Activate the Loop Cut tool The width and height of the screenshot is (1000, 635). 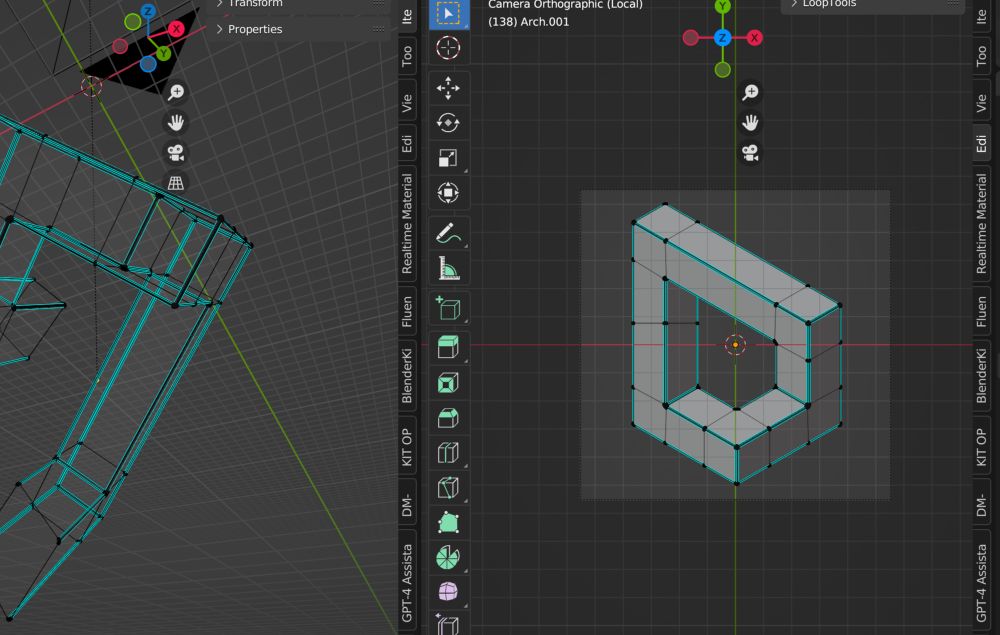(x=448, y=453)
